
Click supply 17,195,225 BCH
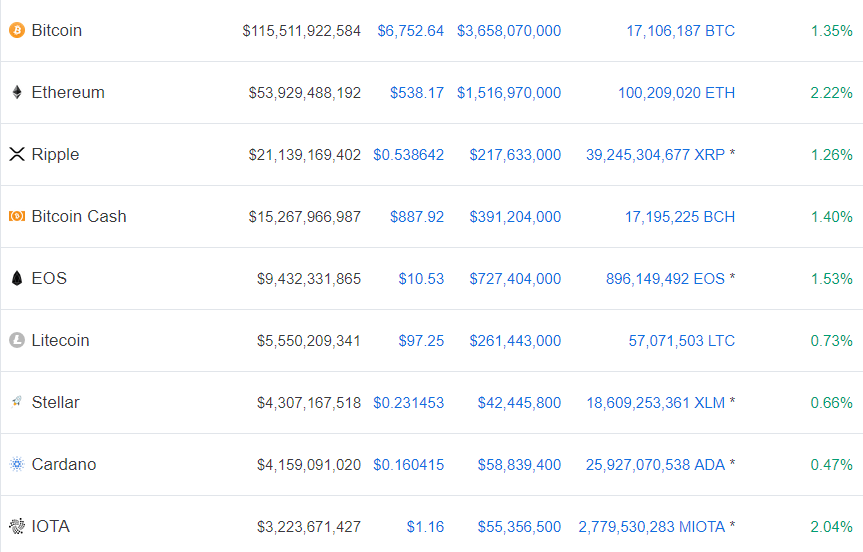[680, 217]
